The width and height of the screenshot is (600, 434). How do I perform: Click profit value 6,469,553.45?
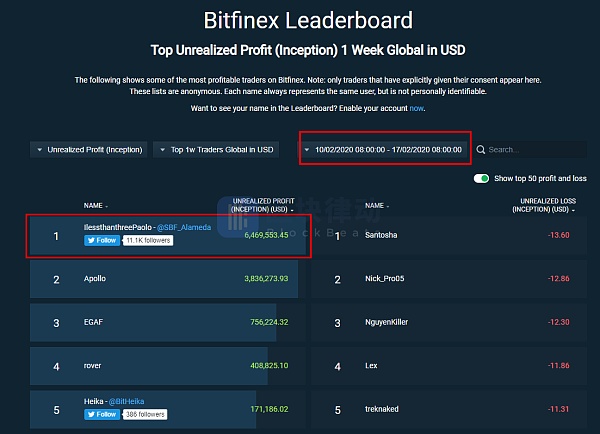266,235
